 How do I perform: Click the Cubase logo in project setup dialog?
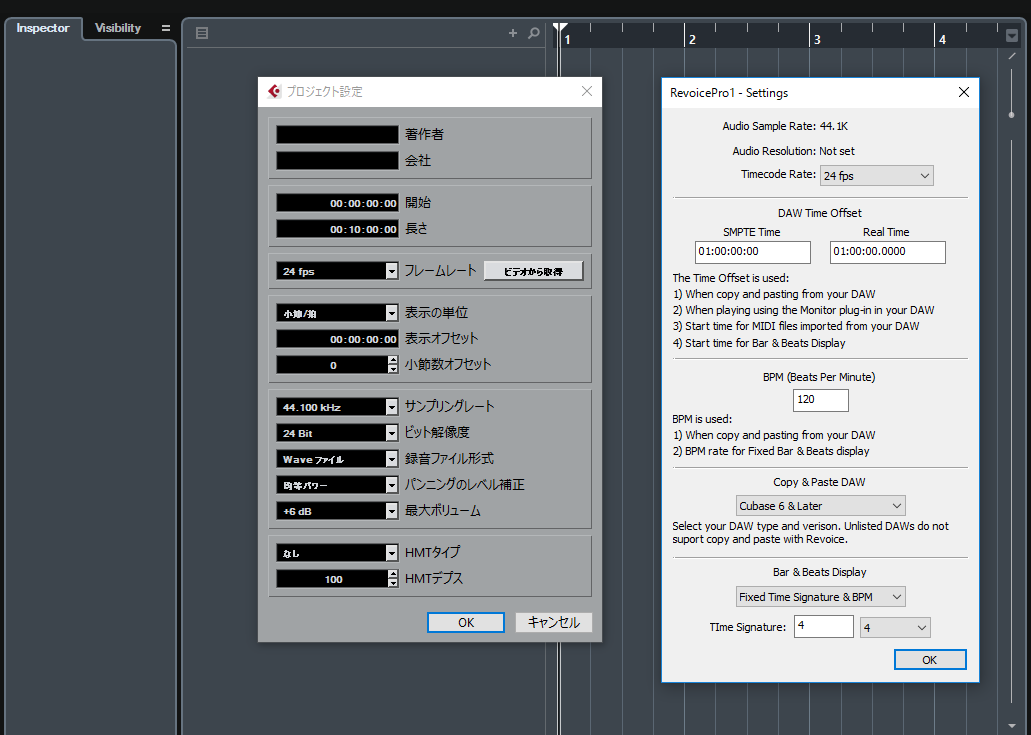point(274,91)
